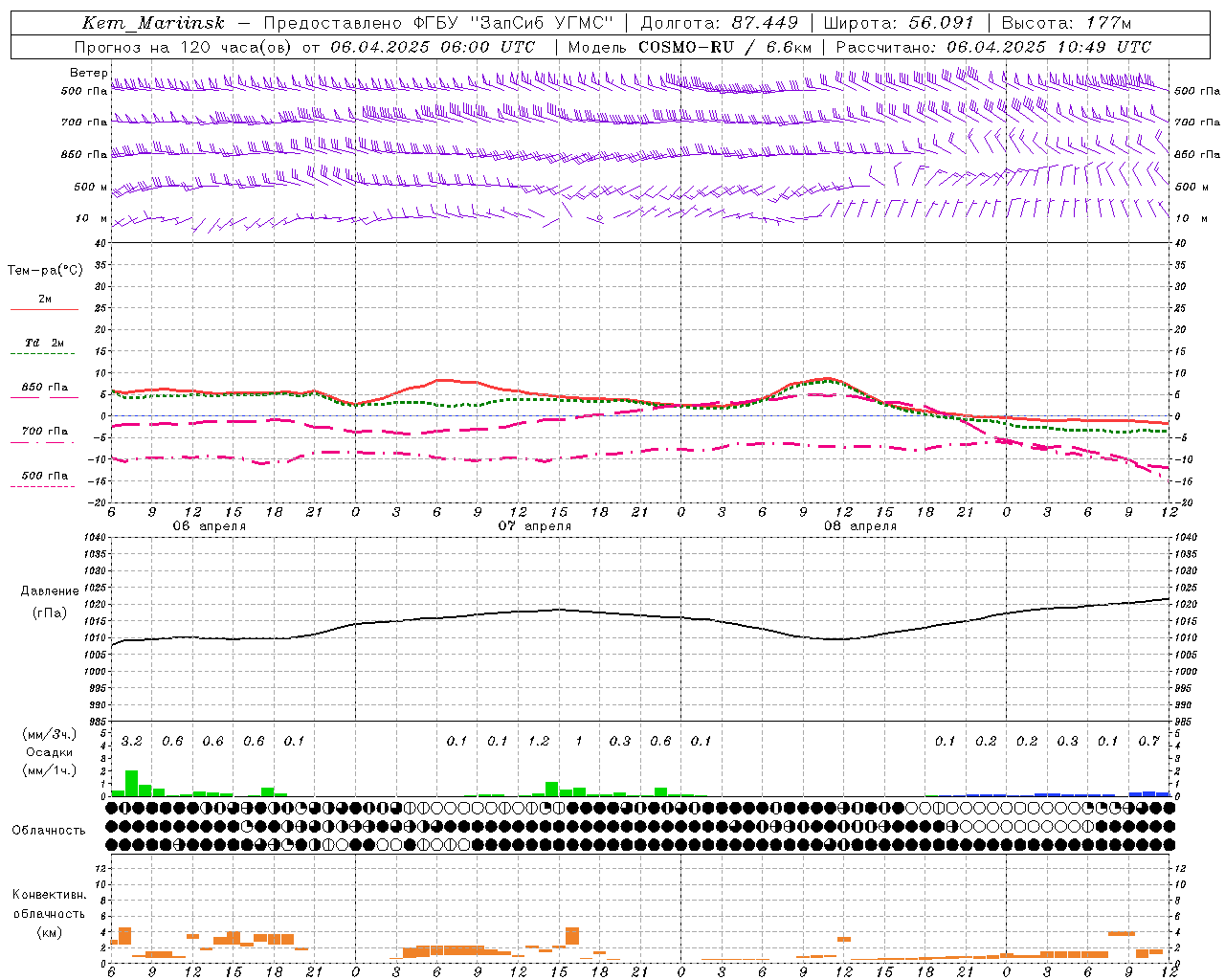1225x980 pixels.
Task: Click the '500 м' wind level label on left
Action: tap(91, 187)
